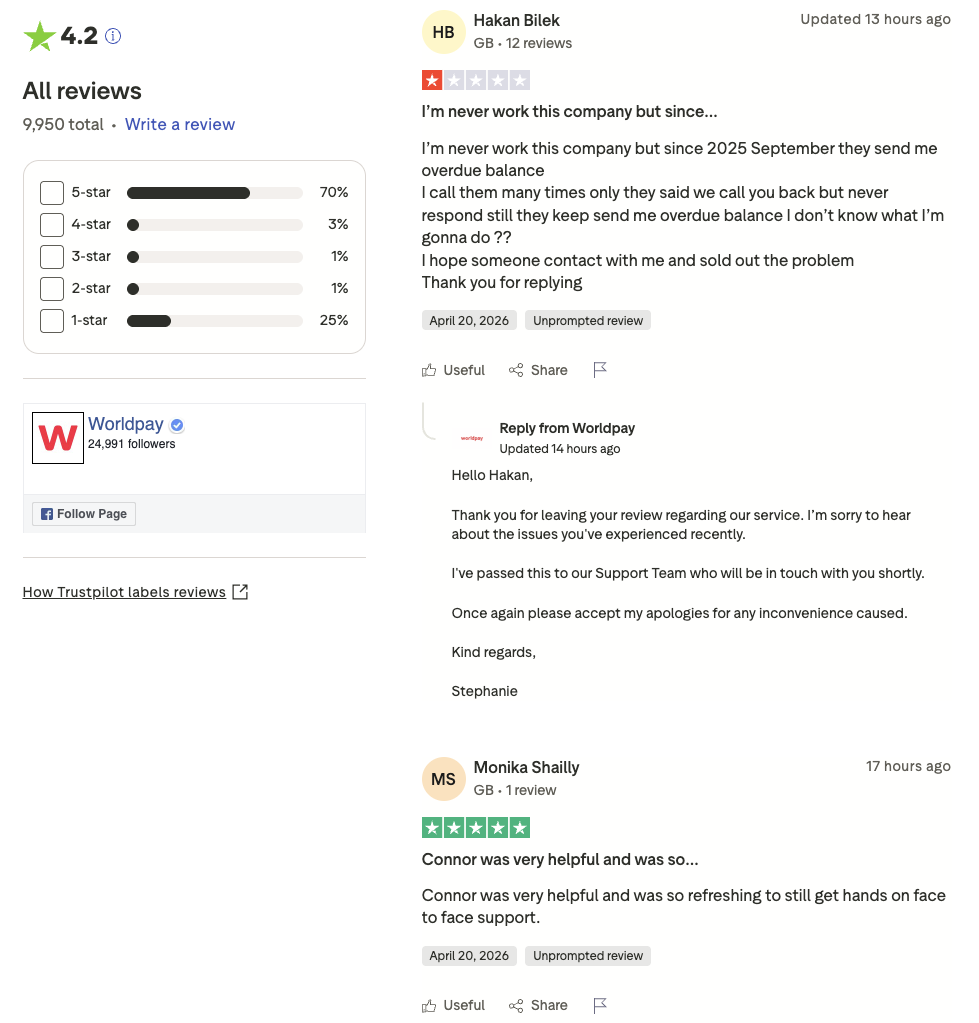
Task: Open How Trustpilot labels reviews link
Action: (x=124, y=592)
